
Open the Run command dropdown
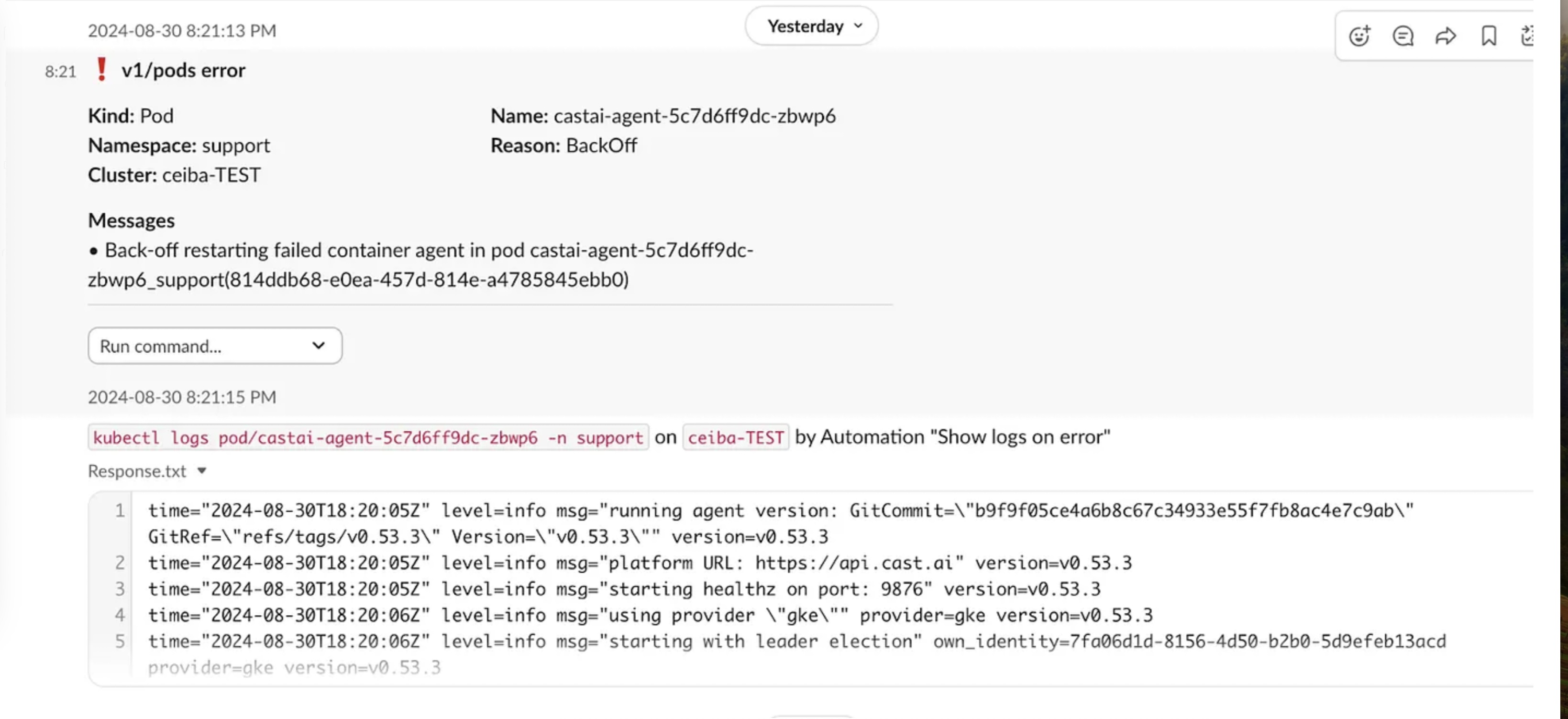pos(215,346)
